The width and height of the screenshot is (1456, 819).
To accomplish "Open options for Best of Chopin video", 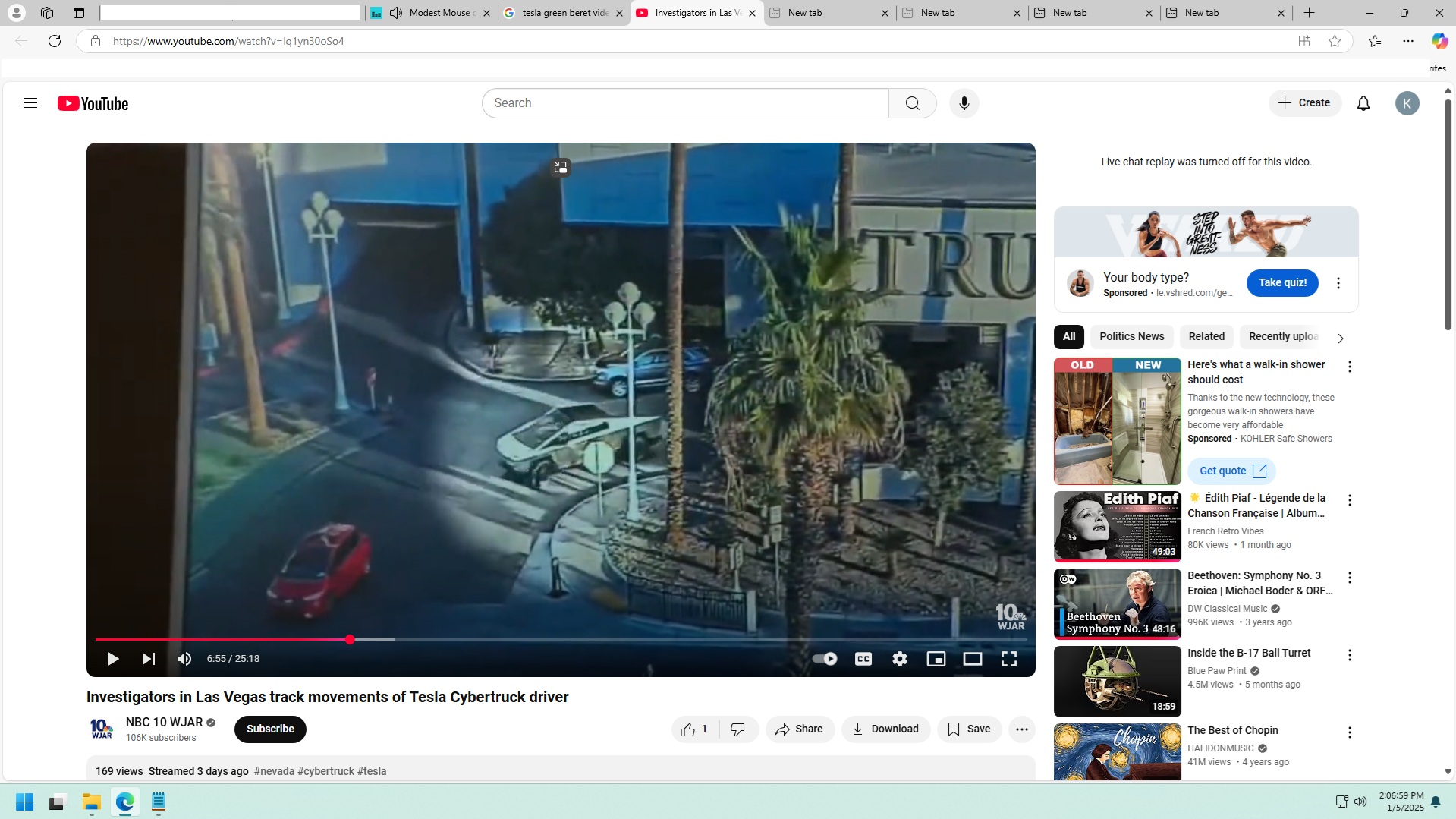I will coord(1349,733).
